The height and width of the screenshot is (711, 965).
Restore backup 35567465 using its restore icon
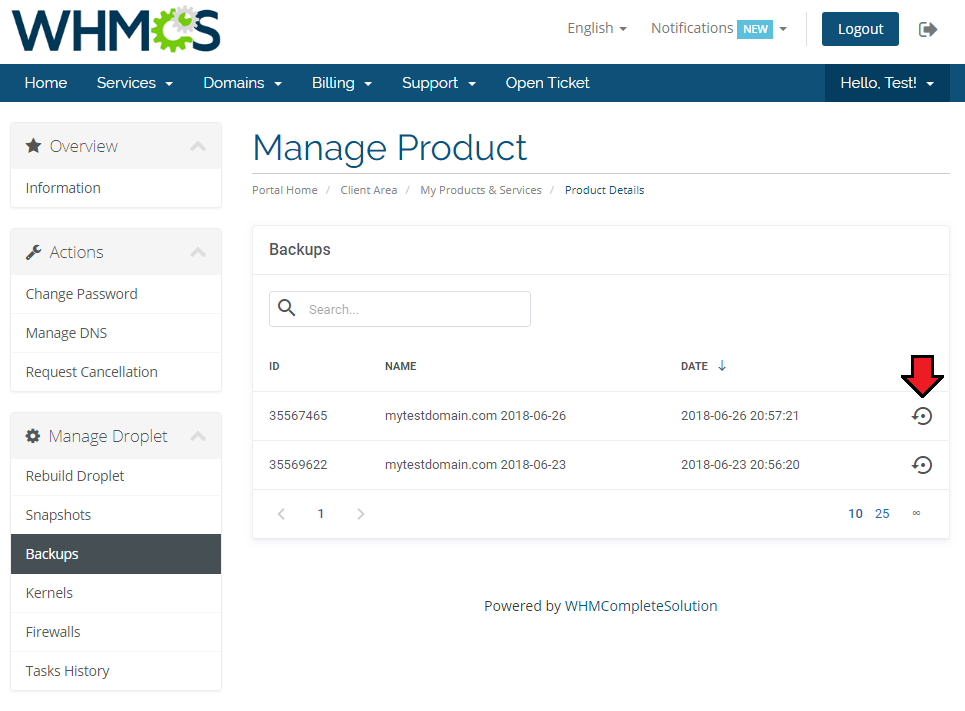tap(921, 416)
